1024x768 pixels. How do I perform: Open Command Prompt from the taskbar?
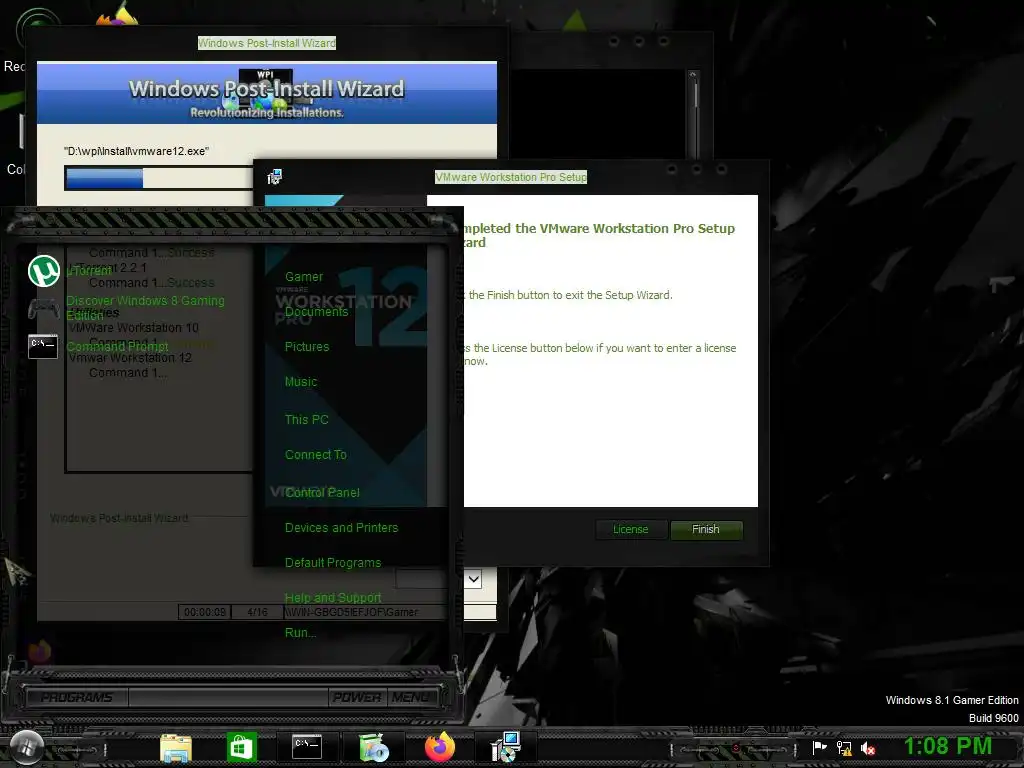coord(307,746)
